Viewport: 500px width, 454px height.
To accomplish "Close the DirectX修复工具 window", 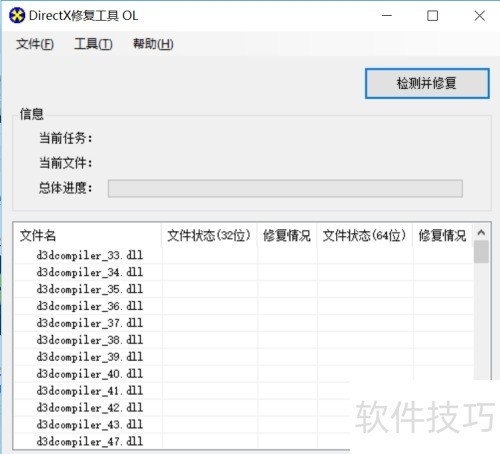I will coord(480,15).
